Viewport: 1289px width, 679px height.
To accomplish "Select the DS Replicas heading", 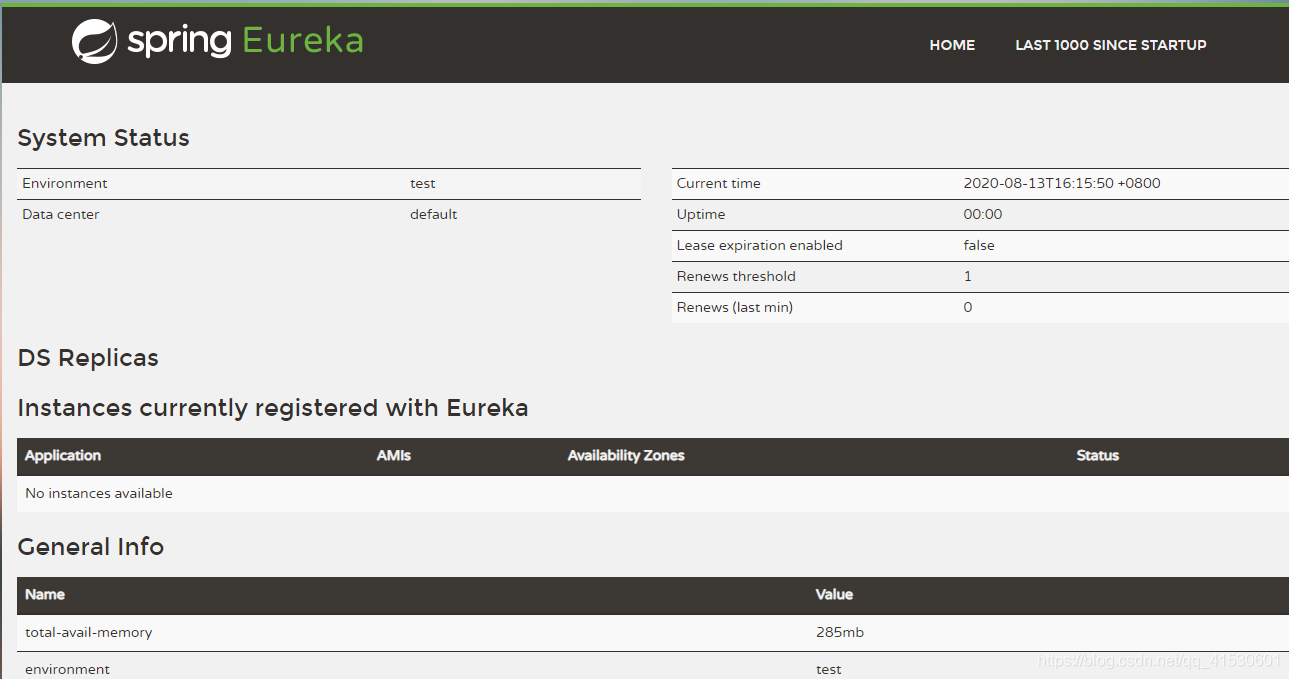I will click(x=88, y=358).
